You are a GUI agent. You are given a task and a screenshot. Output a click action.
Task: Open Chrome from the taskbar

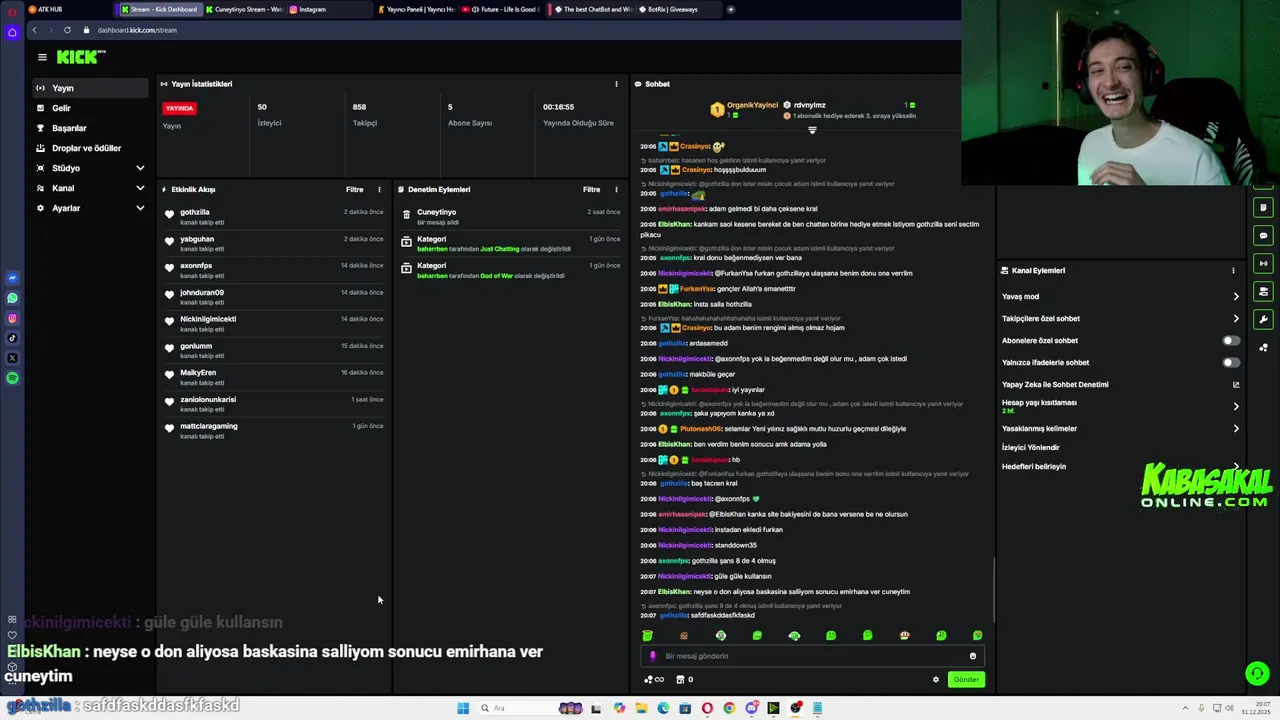729,708
